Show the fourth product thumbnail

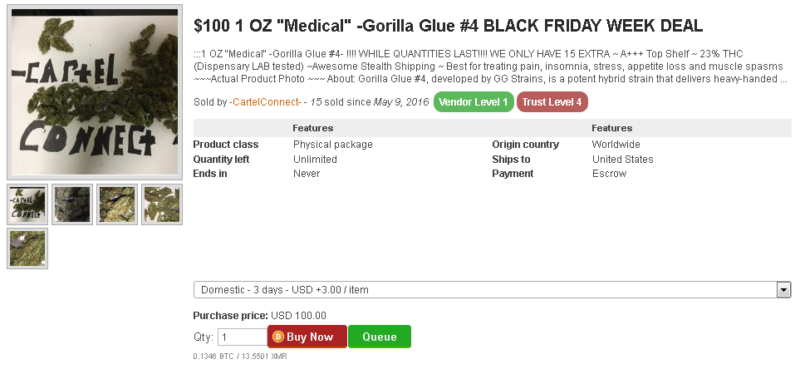tap(162, 204)
